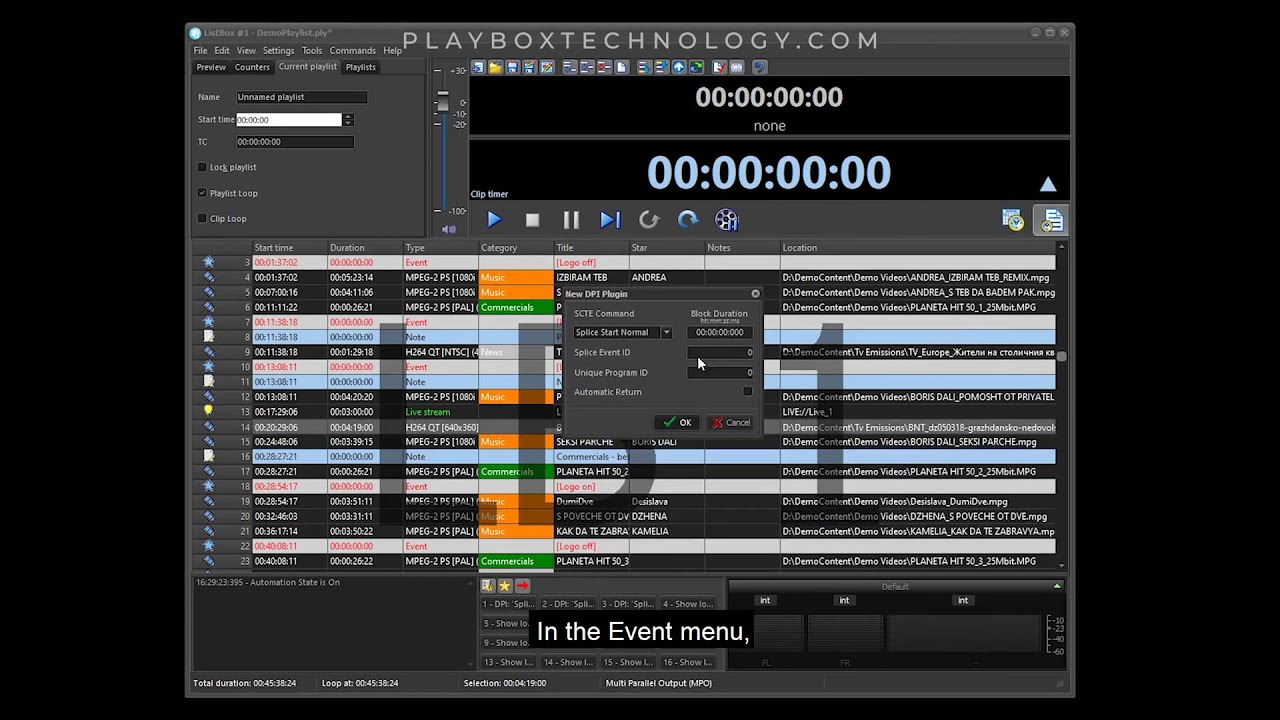Open playlist with the folder icon
Image resolution: width=1280 pixels, height=720 pixels.
(x=495, y=67)
